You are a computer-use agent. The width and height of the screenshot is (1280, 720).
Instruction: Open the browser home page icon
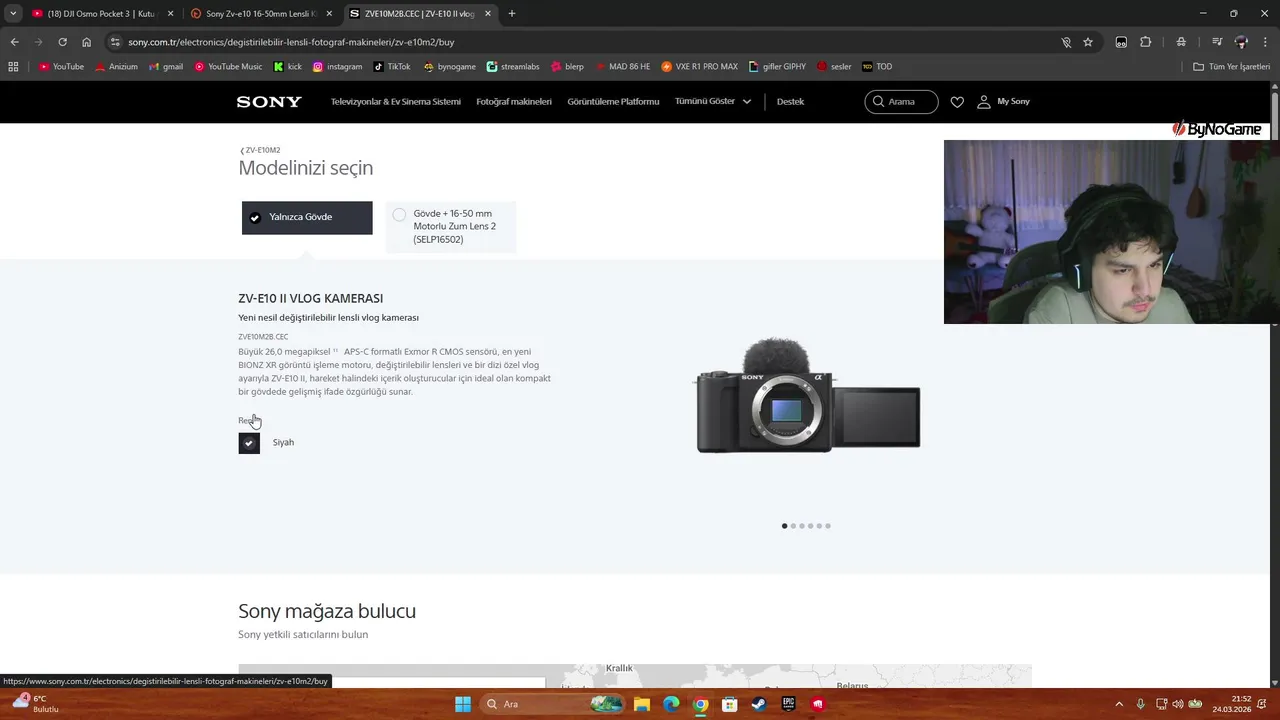click(87, 42)
